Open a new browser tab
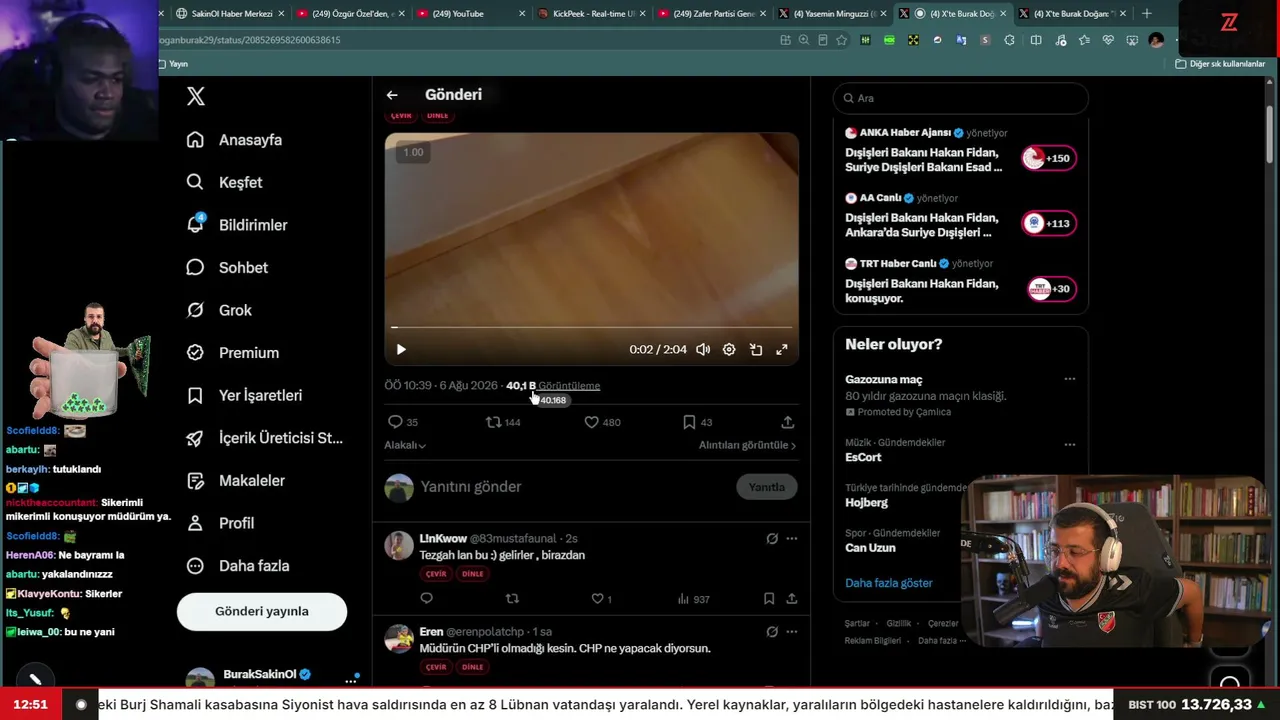Image resolution: width=1280 pixels, height=720 pixels. (x=1147, y=13)
